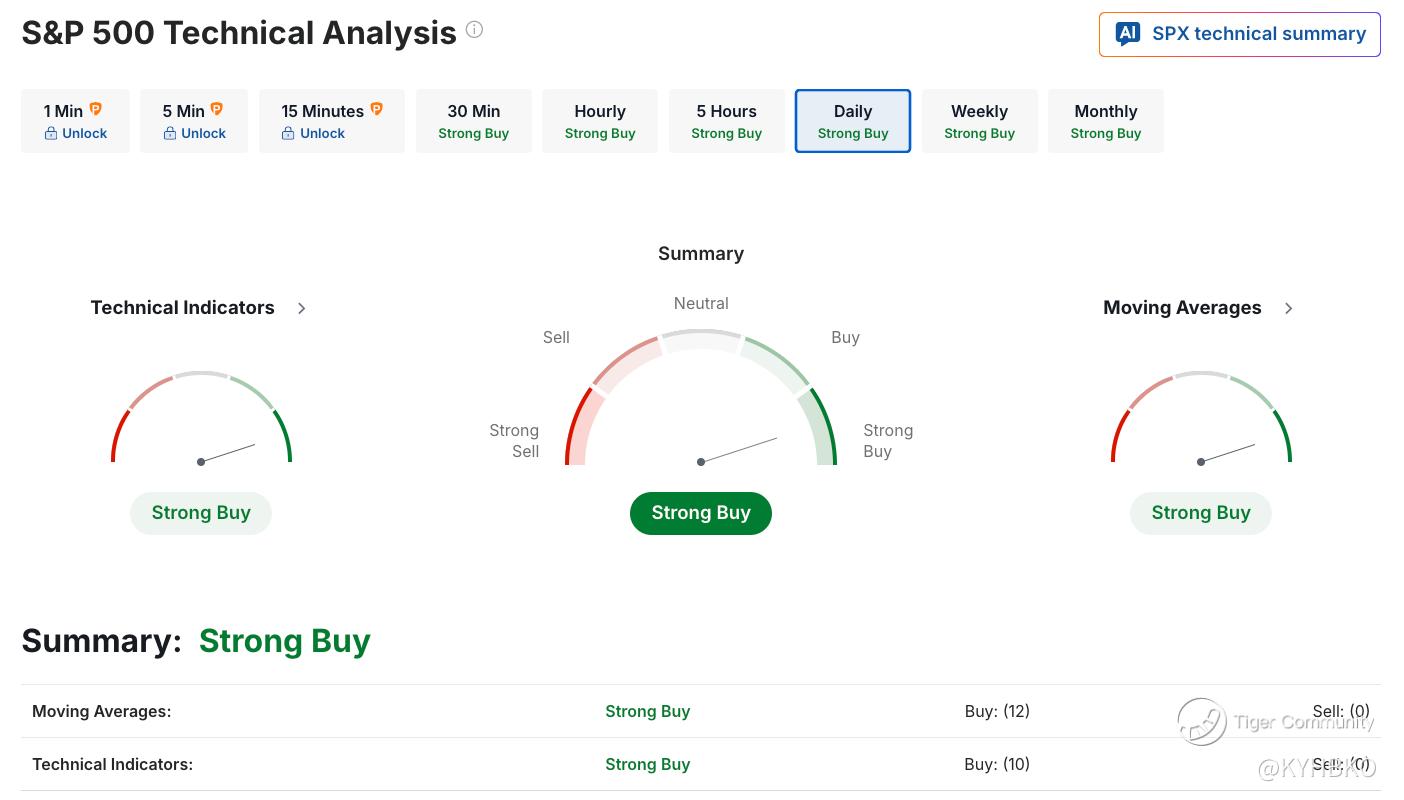Click the dark green Strong Buy summary badge
The image size is (1404, 800).
701,513
